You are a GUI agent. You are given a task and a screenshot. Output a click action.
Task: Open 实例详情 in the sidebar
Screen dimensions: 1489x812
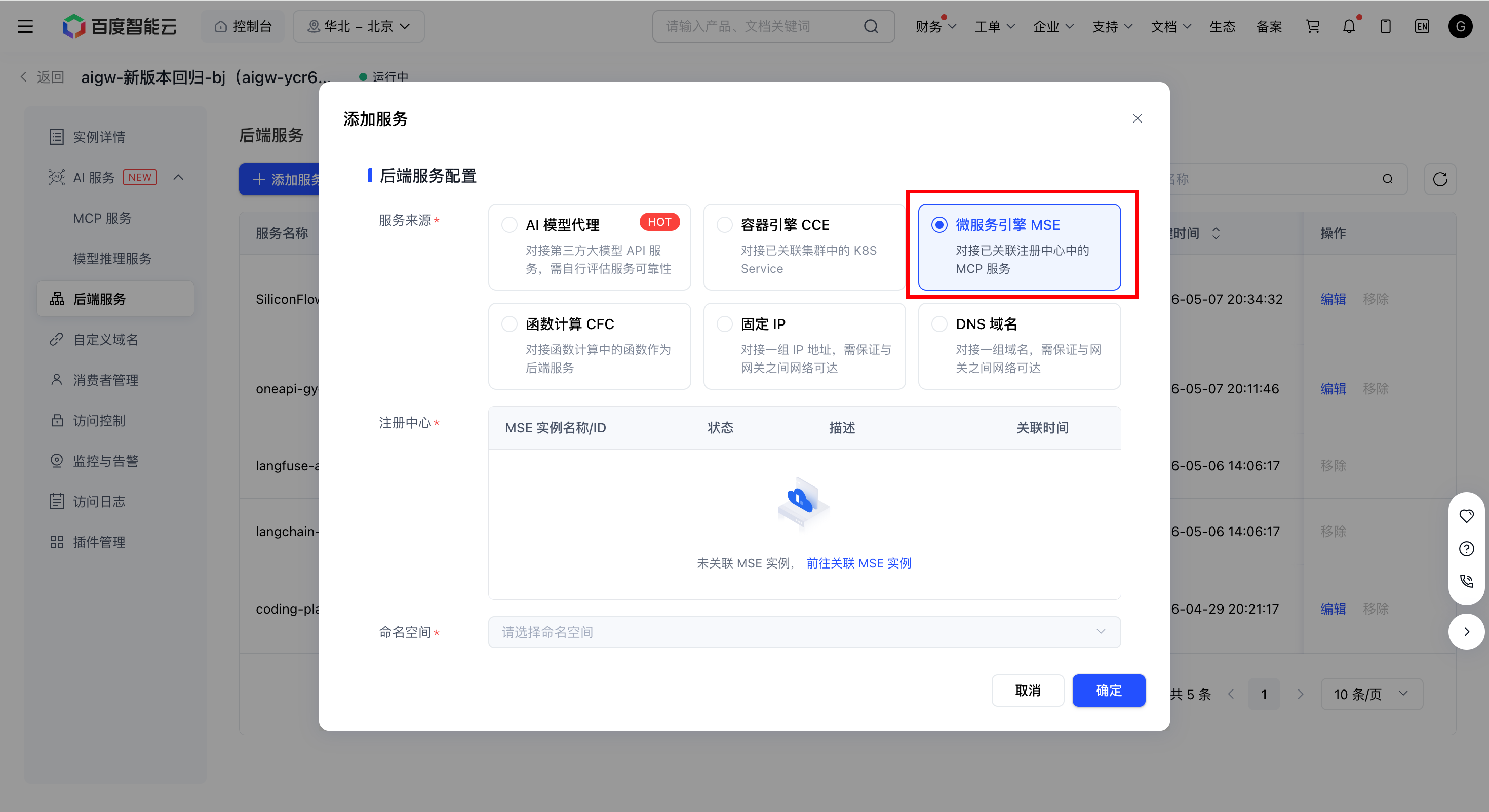[115, 137]
